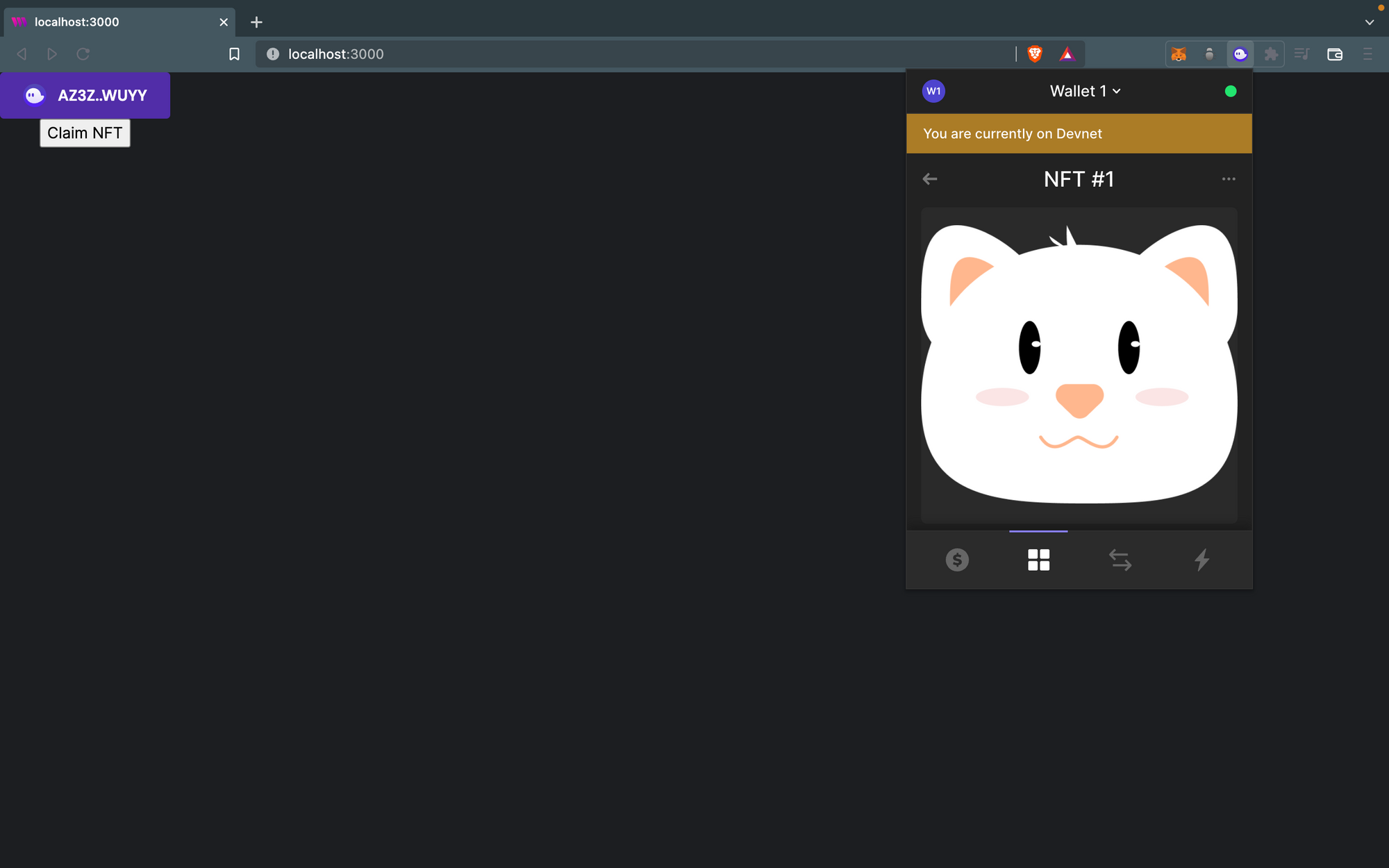Open the W1 account avatar
1389x868 pixels.
933,91
